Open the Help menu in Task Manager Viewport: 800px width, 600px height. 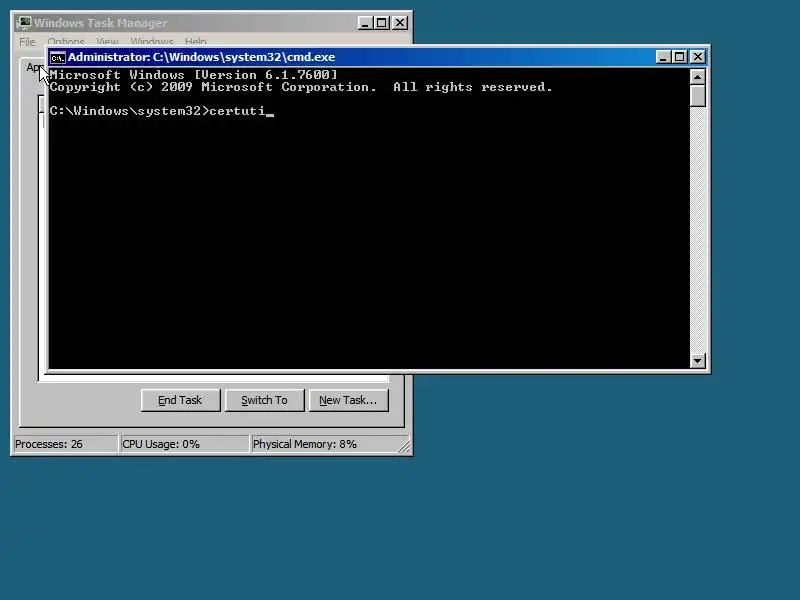pyautogui.click(x=195, y=41)
